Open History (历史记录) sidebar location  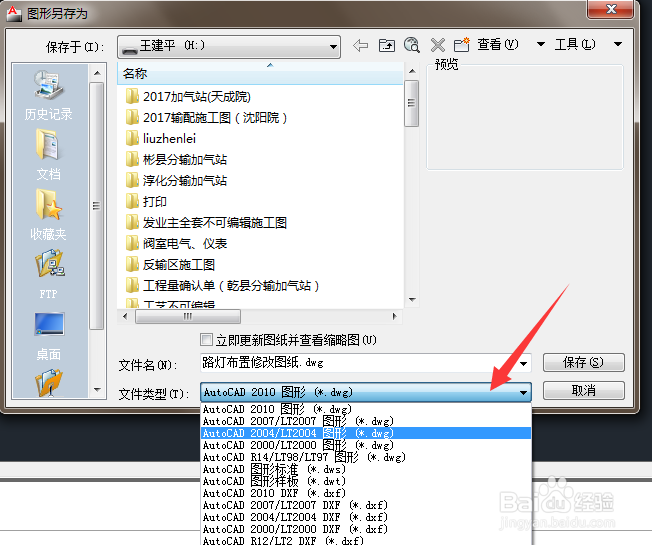pos(49,96)
